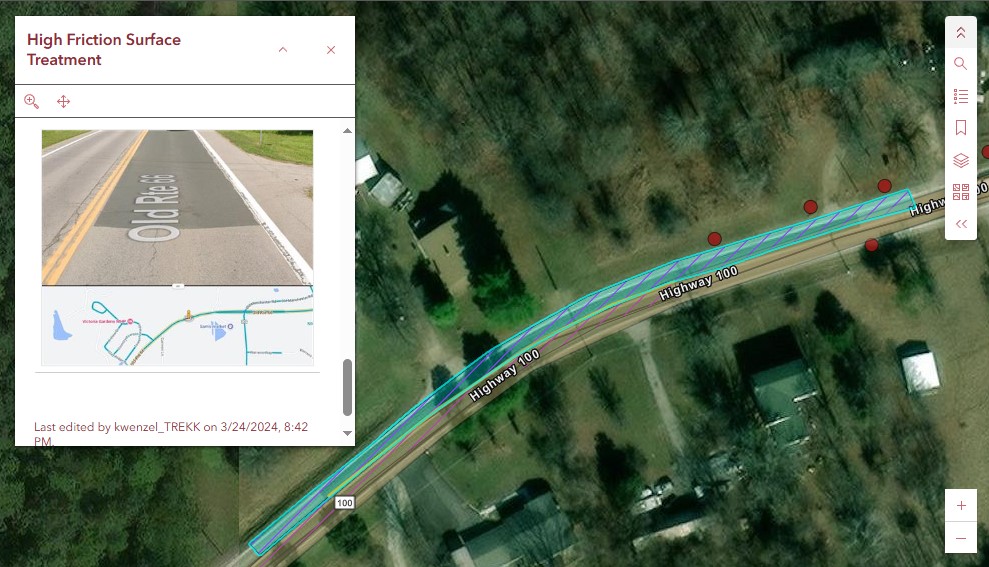Click the popup's vertical scrollbar thumb

click(347, 387)
